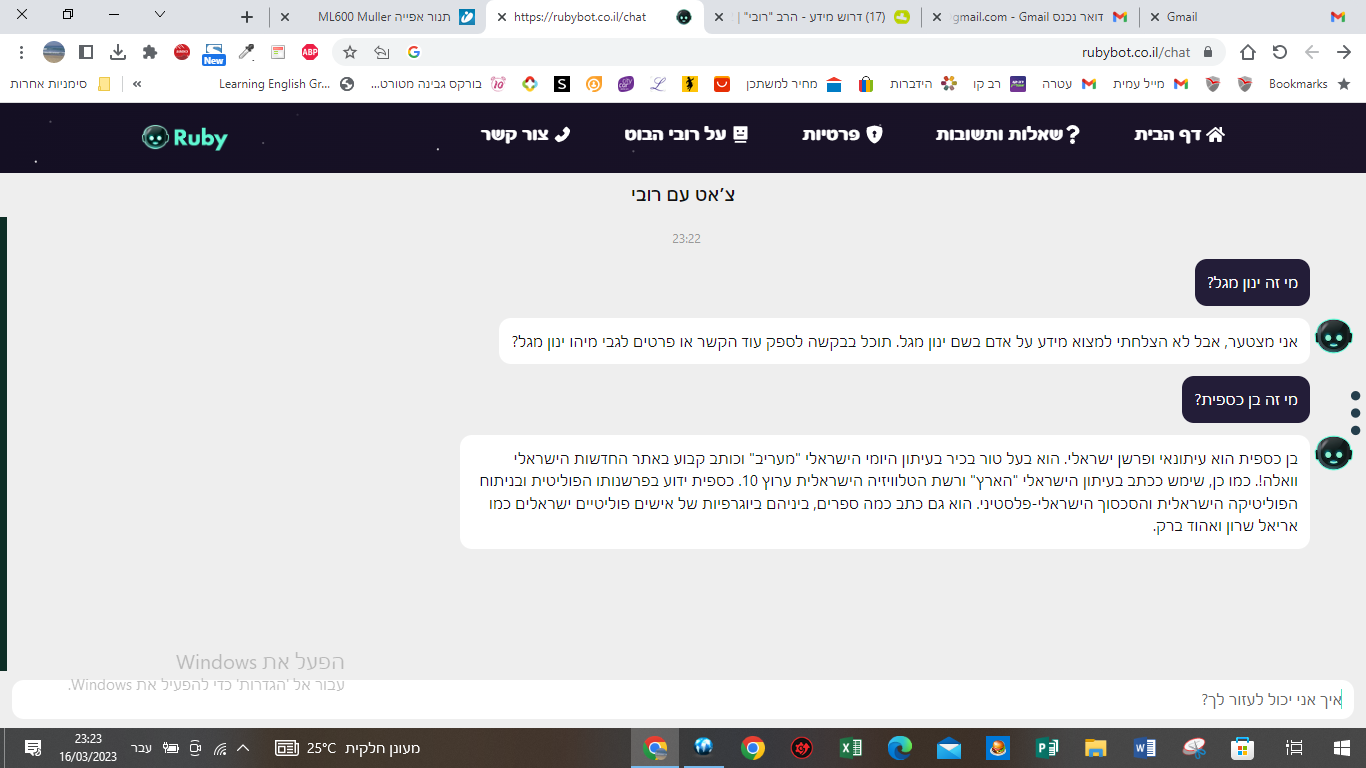Open the Extensions puzzle menu

point(150,52)
